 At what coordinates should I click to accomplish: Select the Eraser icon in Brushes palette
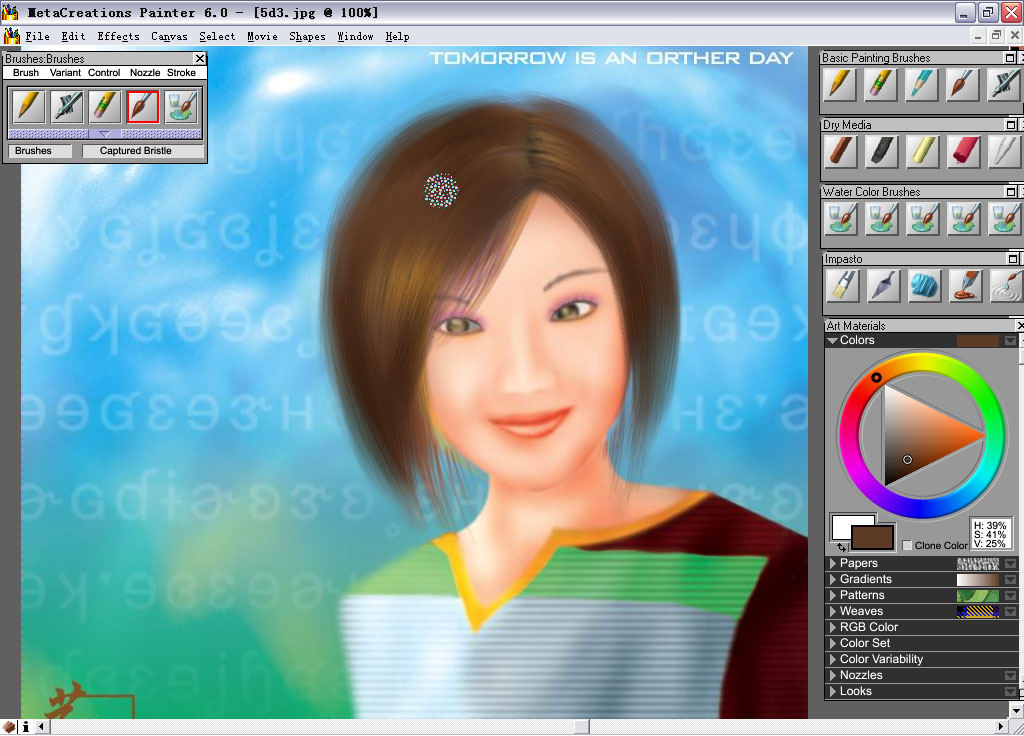pos(104,107)
